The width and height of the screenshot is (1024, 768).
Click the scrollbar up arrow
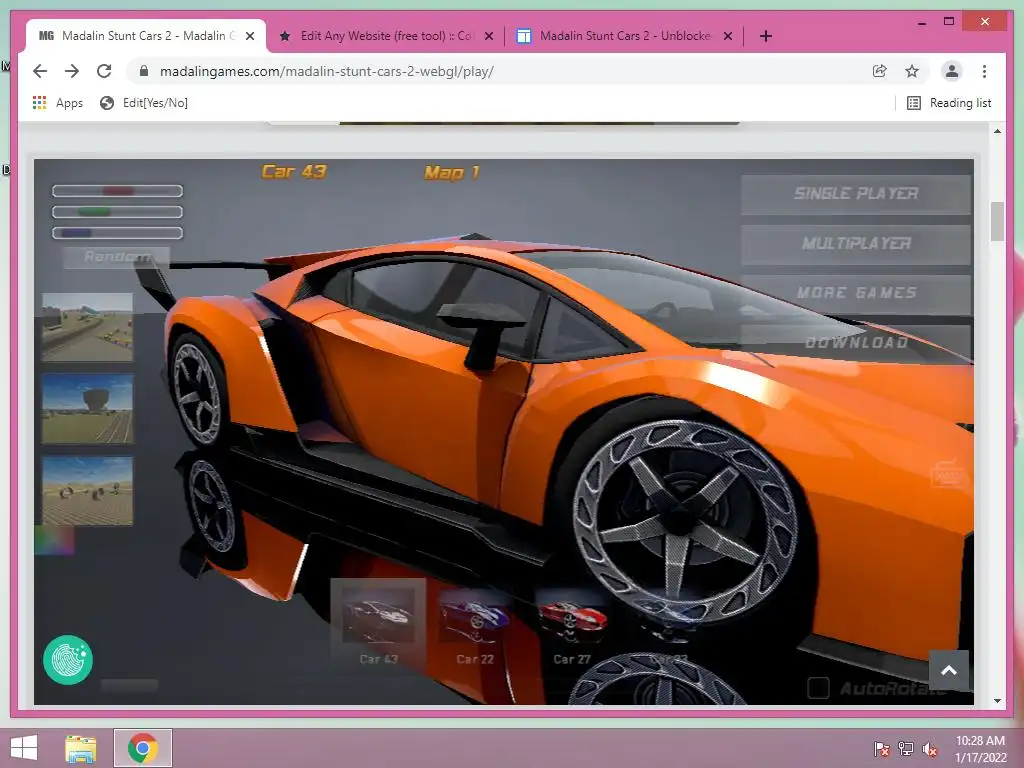pos(997,131)
